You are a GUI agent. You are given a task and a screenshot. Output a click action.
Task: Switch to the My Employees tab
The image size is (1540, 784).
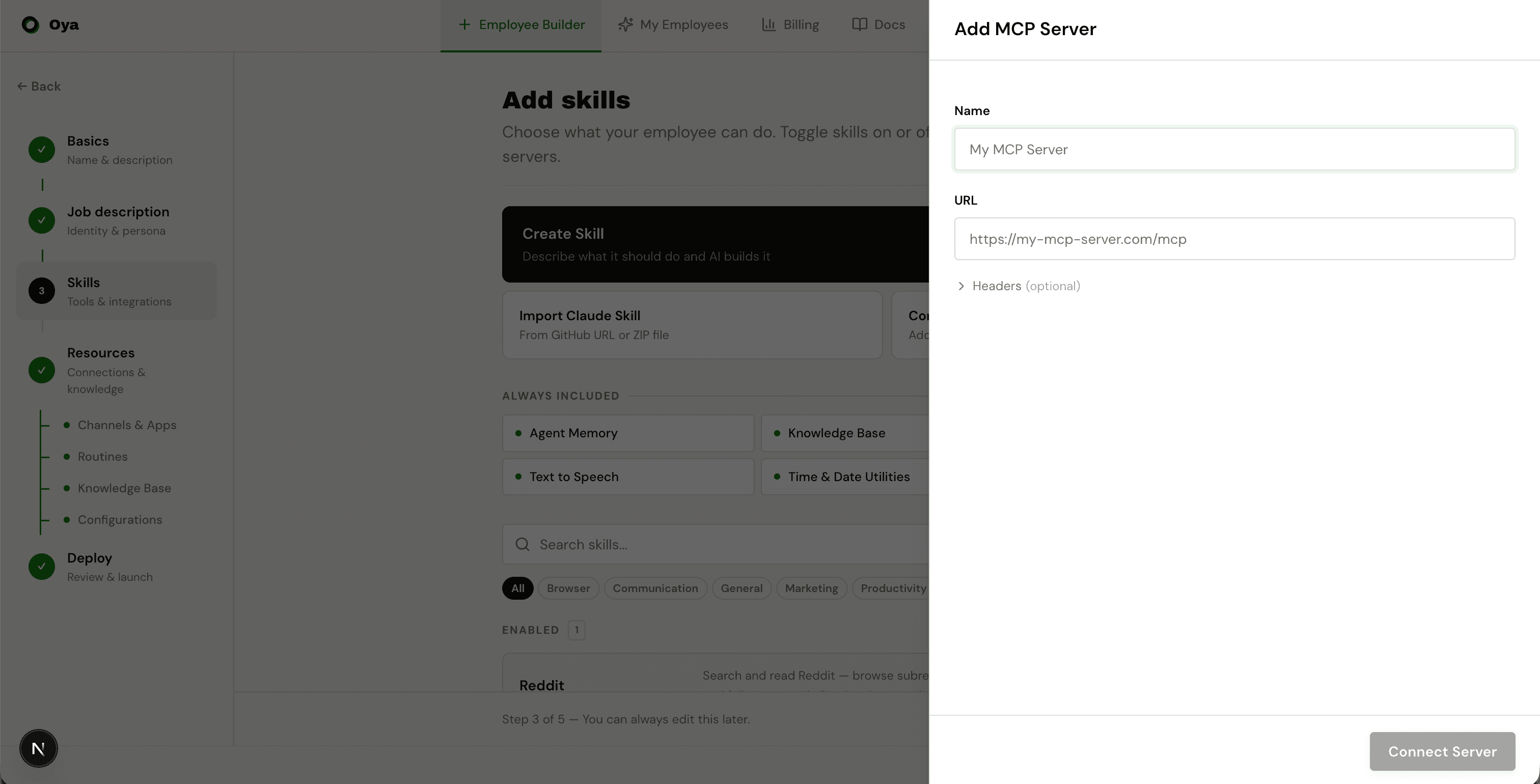click(x=674, y=24)
